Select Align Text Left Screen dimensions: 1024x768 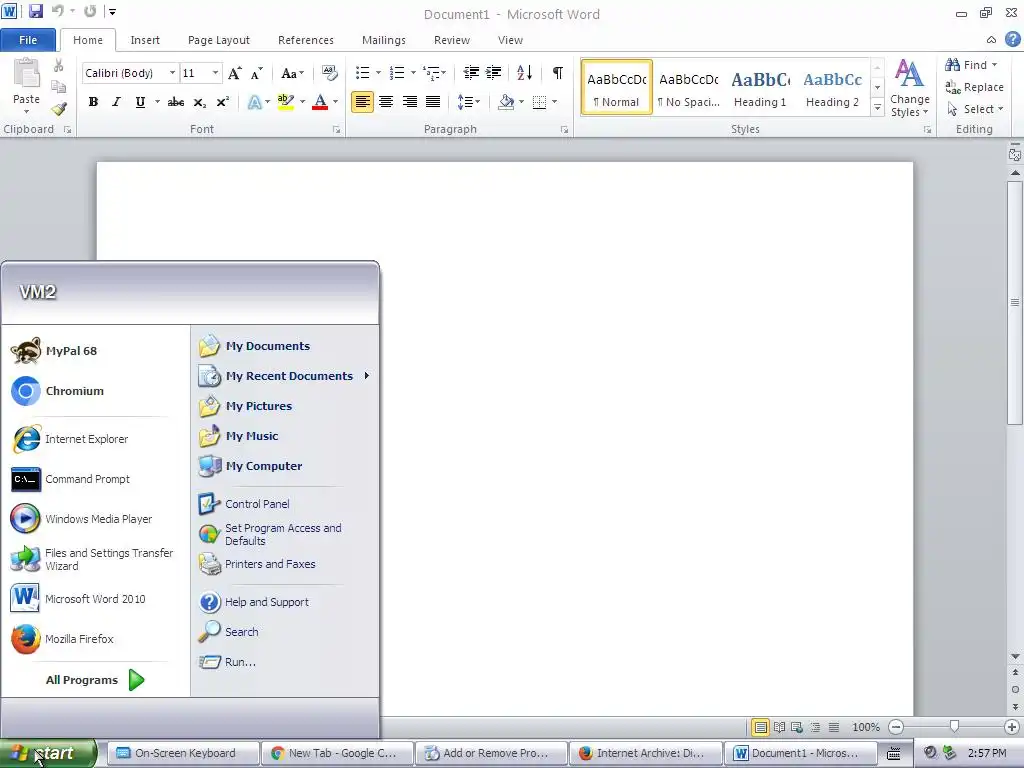point(362,102)
